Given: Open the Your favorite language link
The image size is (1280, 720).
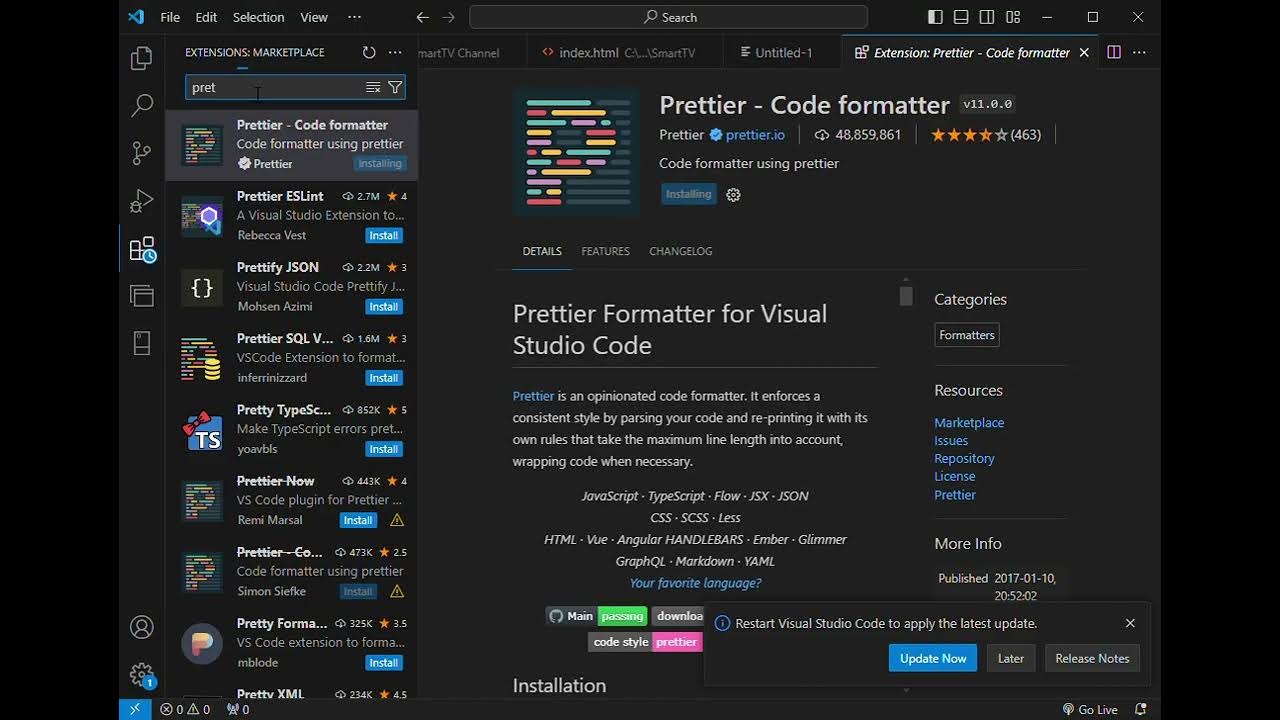Looking at the screenshot, I should click(x=695, y=583).
